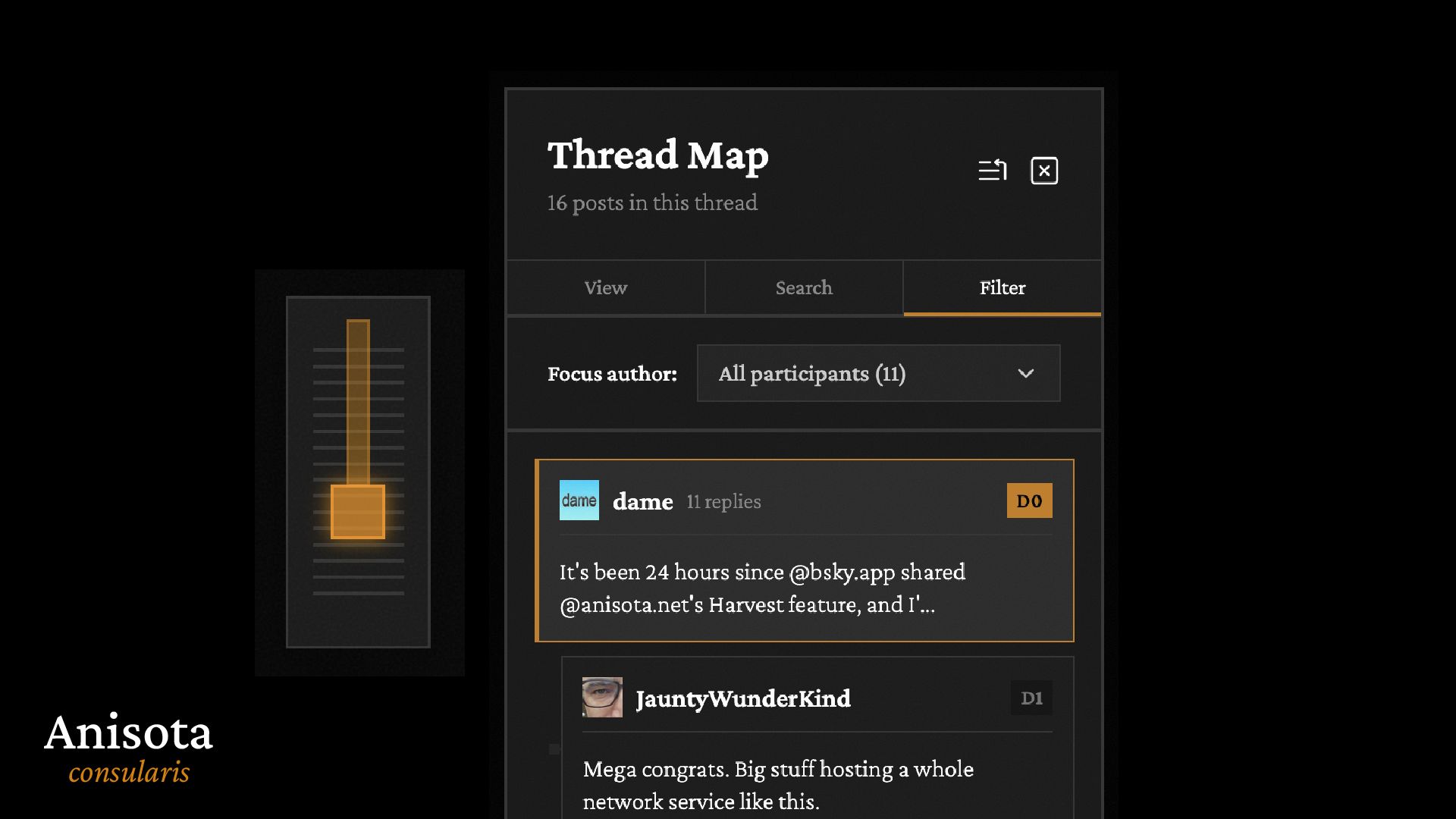Screen dimensions: 1456x819
Task: Click the small thread marker beside the reply
Action: 554,749
